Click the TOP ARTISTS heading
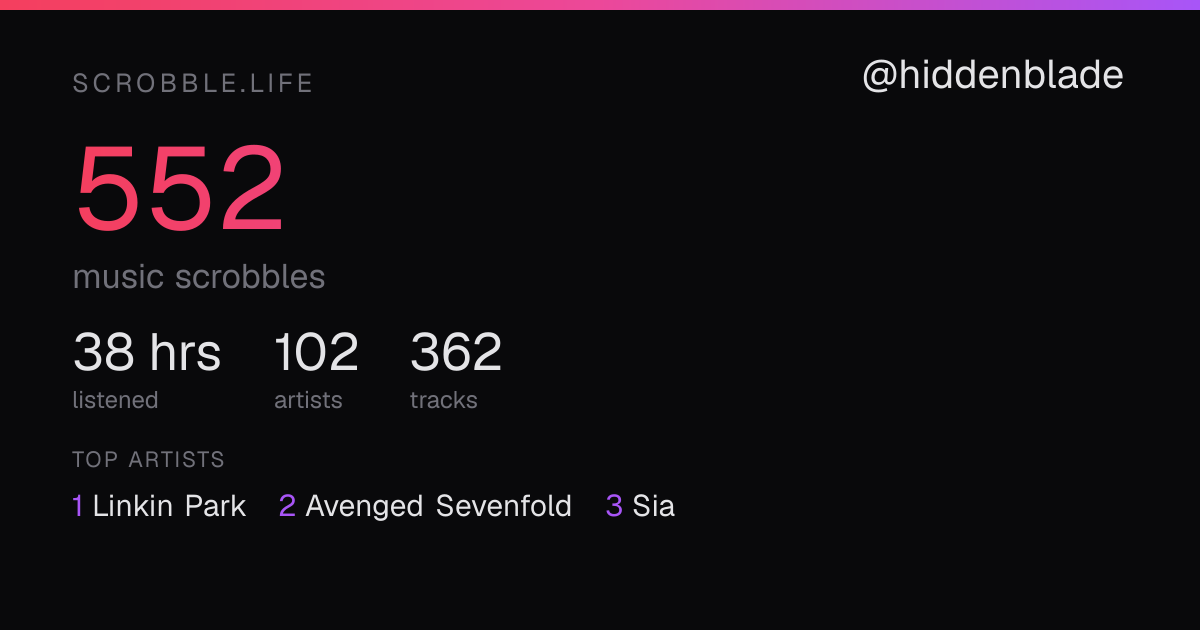Screen dimensions: 1200x630 148,460
